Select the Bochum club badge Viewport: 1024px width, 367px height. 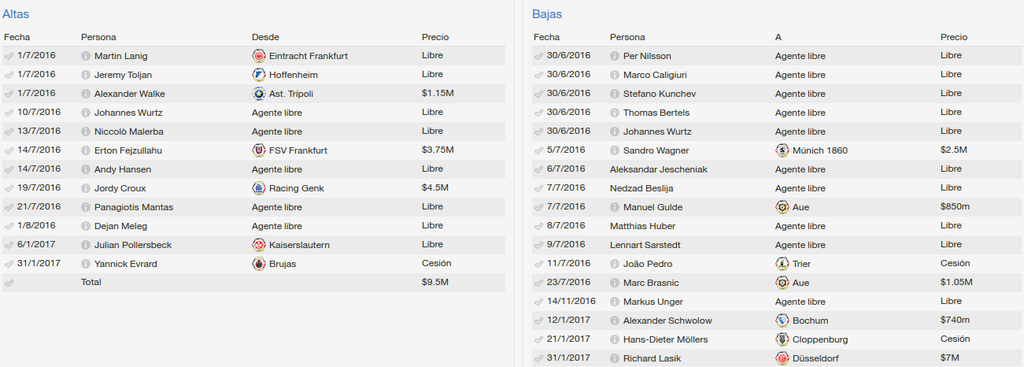pos(782,321)
